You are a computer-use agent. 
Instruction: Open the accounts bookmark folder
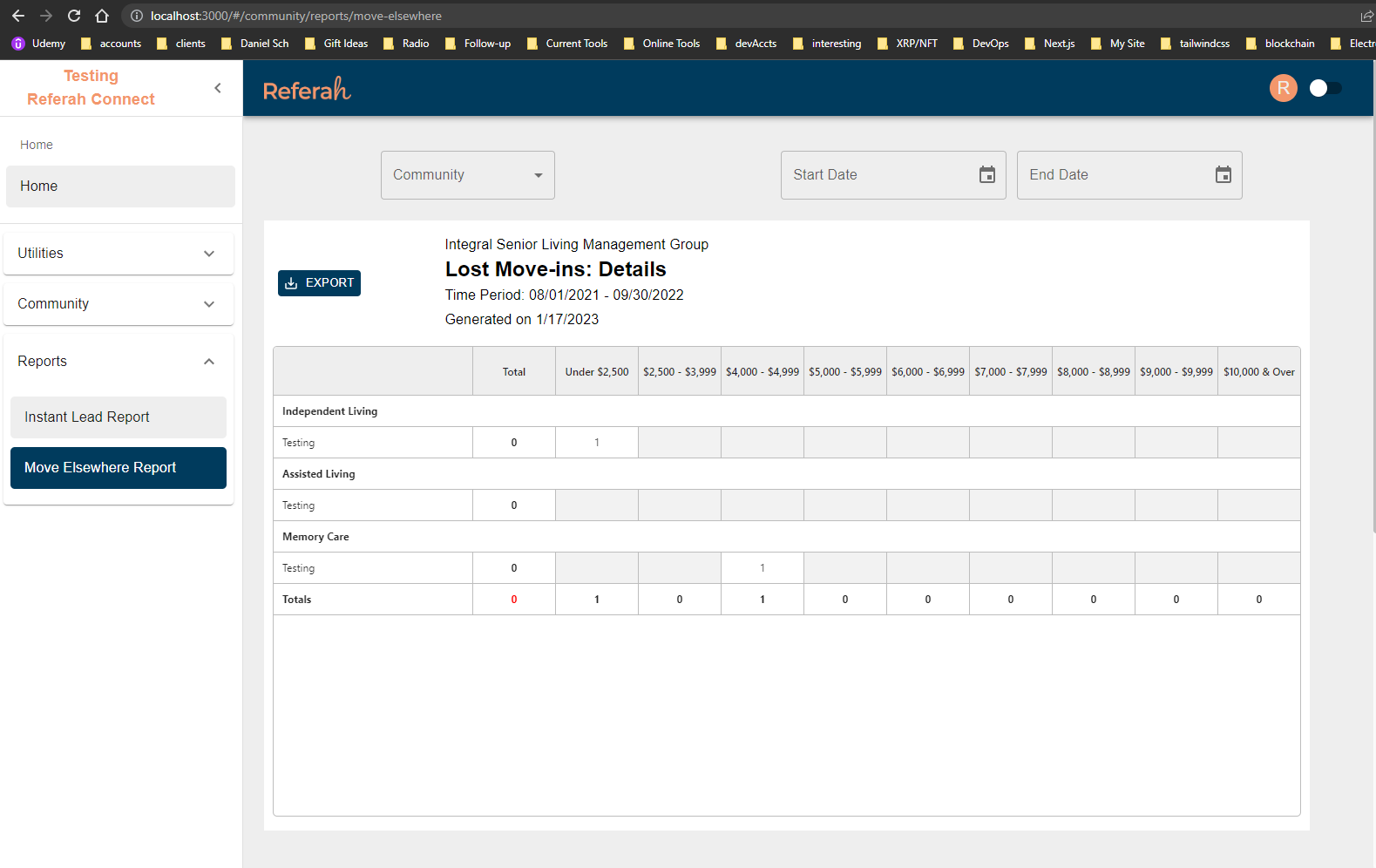(111, 44)
